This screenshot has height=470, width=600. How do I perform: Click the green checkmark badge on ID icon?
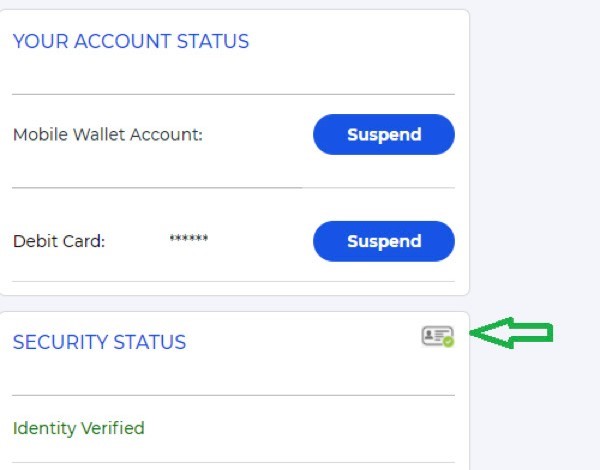(x=448, y=341)
